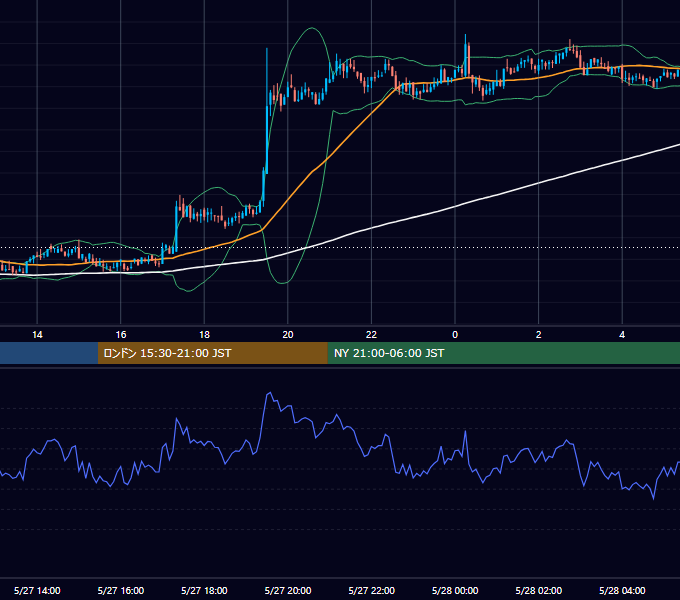The image size is (680, 600).
Task: Click the indicator line's highest peak
Action: pos(270,393)
